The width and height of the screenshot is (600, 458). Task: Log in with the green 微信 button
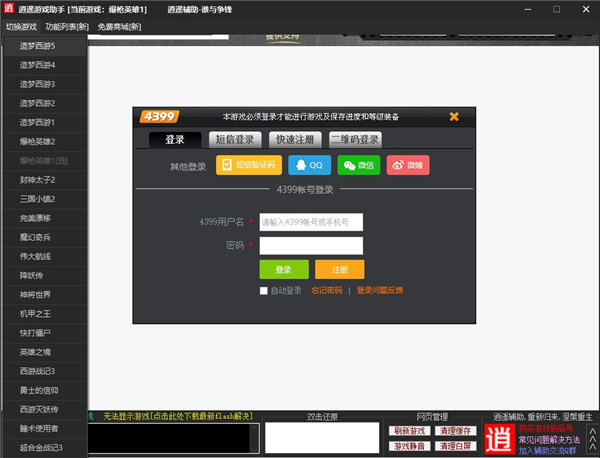(359, 165)
